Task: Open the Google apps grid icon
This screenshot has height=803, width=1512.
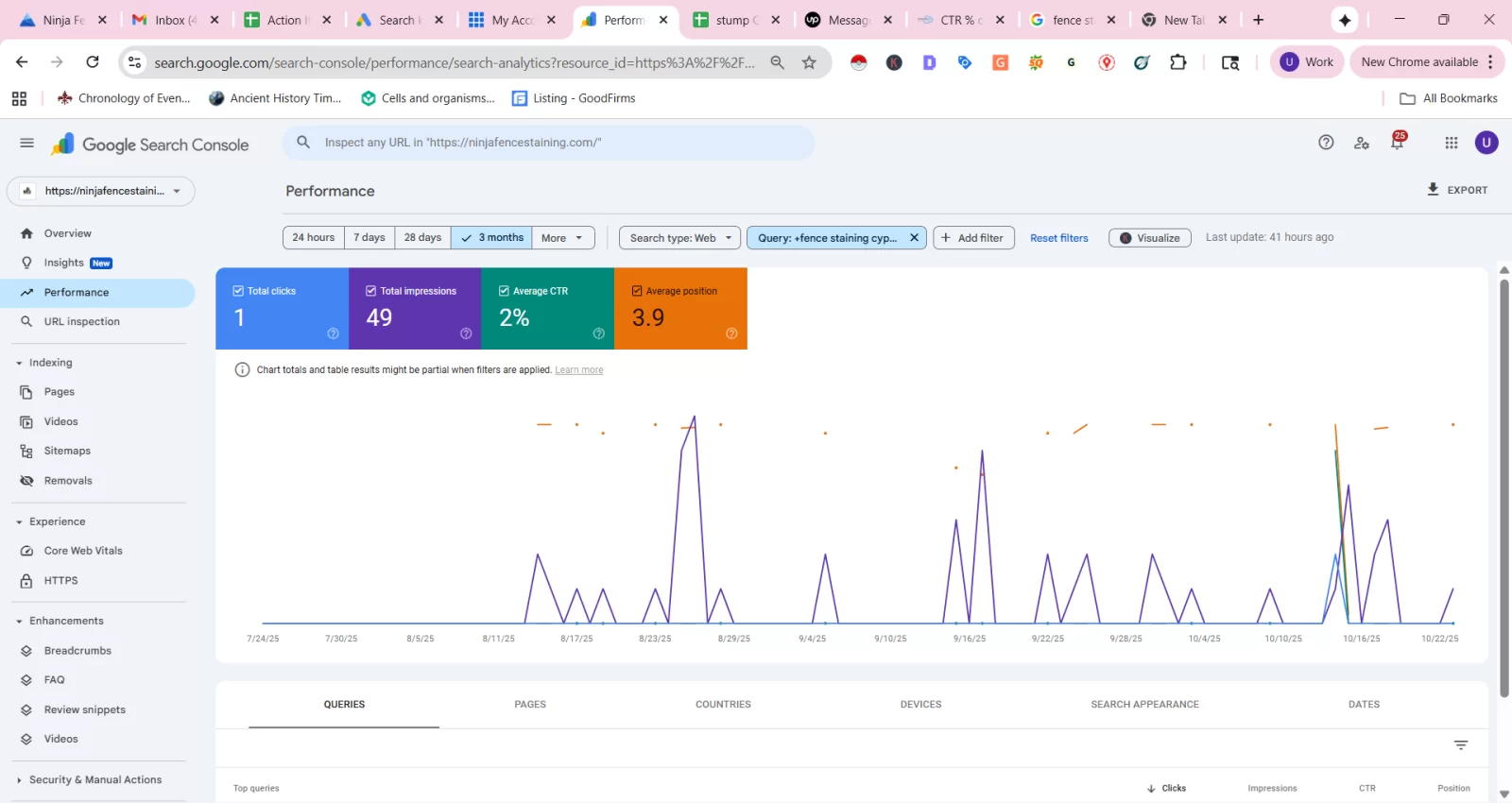Action: coord(1452,143)
